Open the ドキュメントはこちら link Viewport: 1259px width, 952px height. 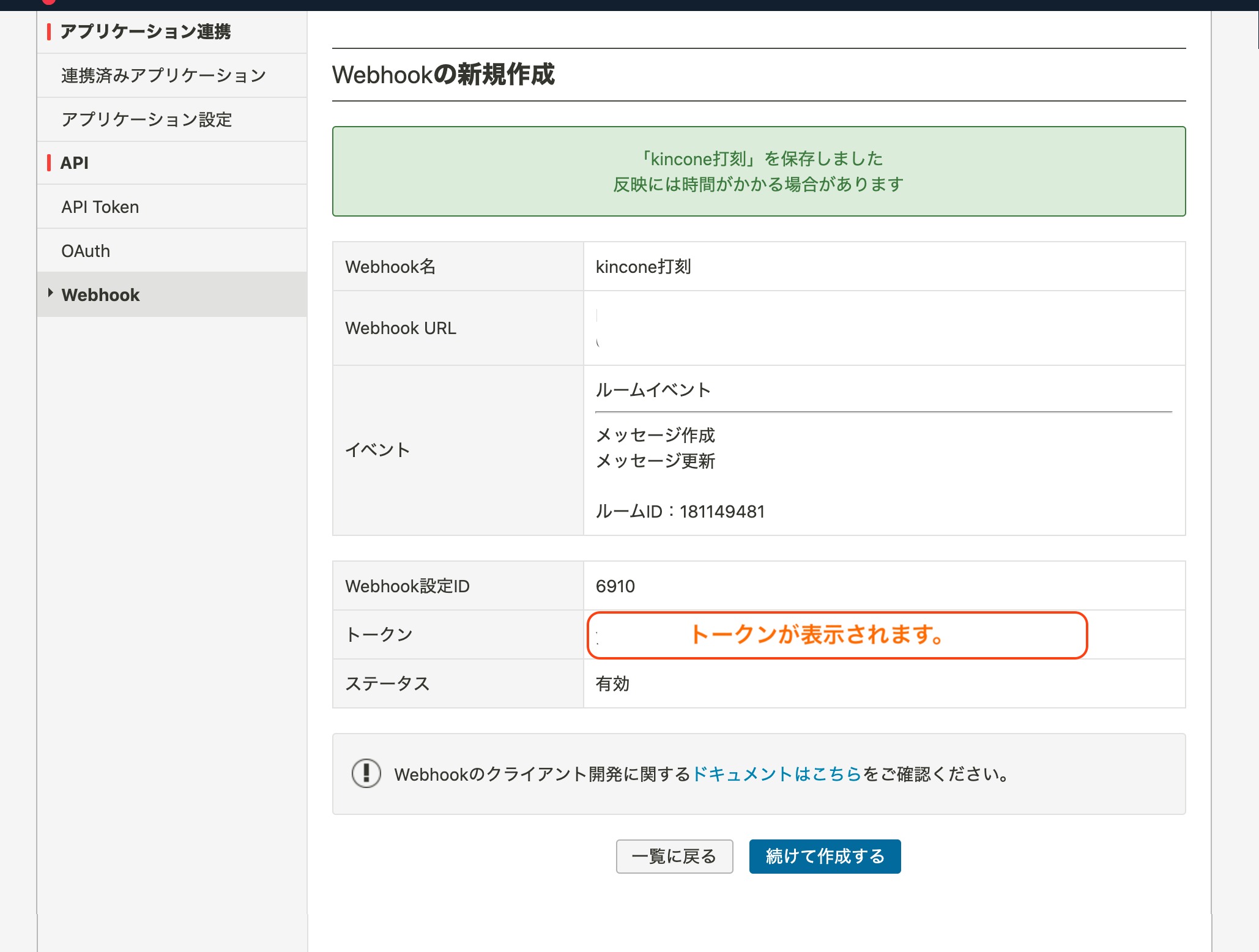[776, 774]
